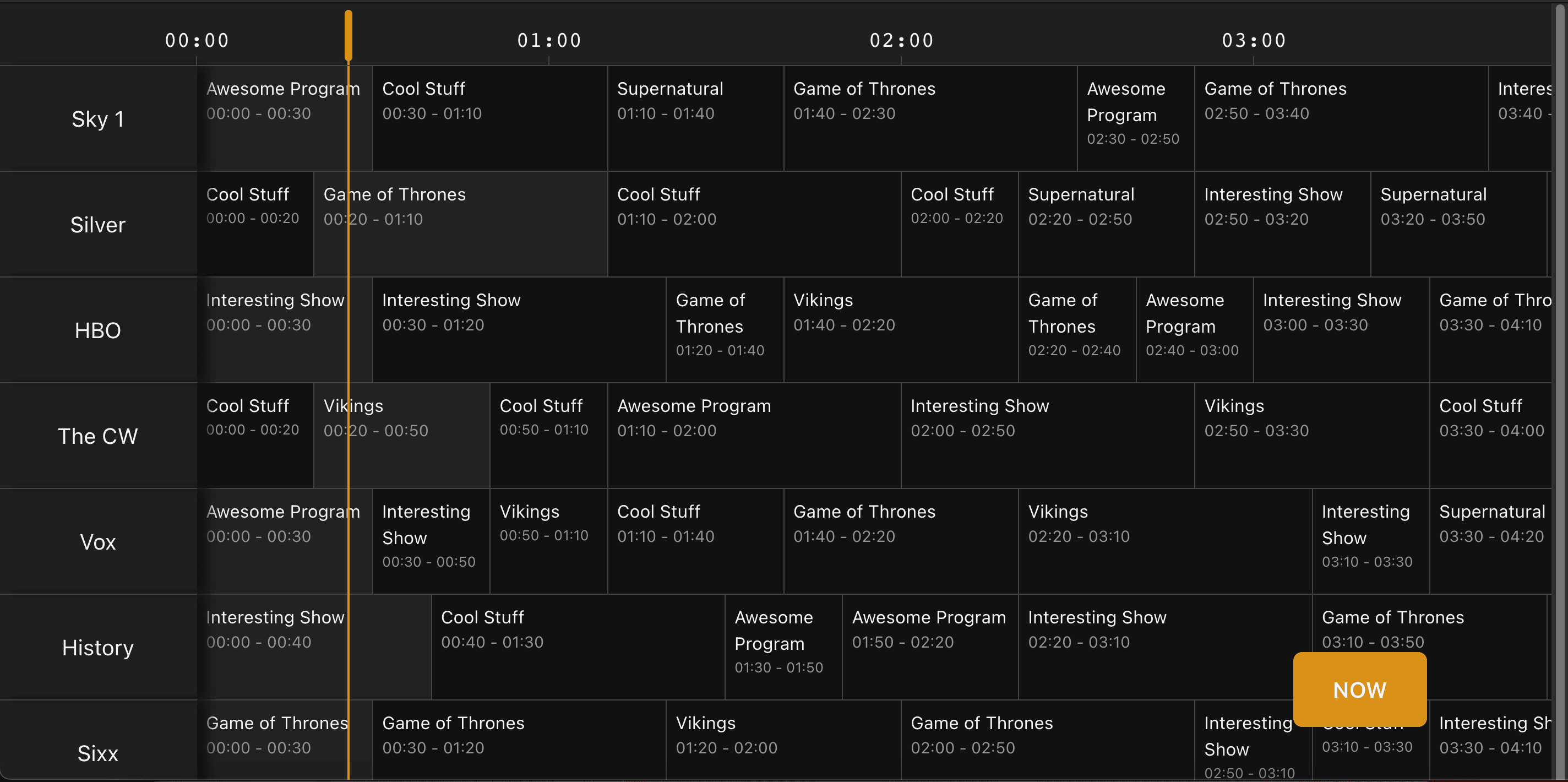
Task: Open Cool Stuff at 01:10 on Vox
Action: (x=694, y=541)
